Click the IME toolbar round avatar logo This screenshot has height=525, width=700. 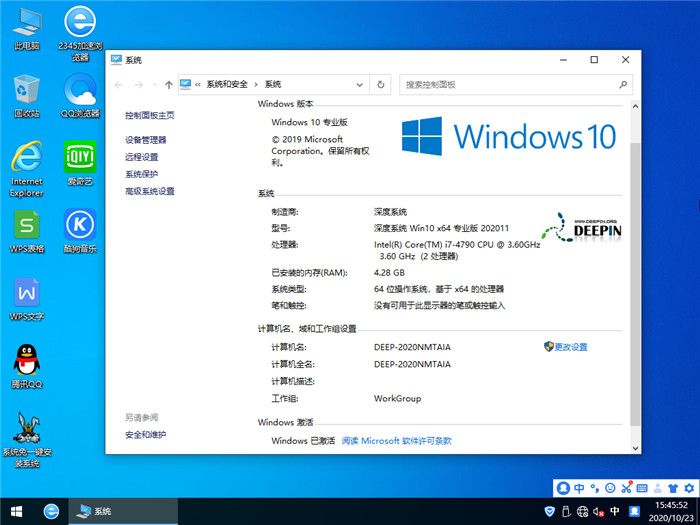pyautogui.click(x=563, y=488)
